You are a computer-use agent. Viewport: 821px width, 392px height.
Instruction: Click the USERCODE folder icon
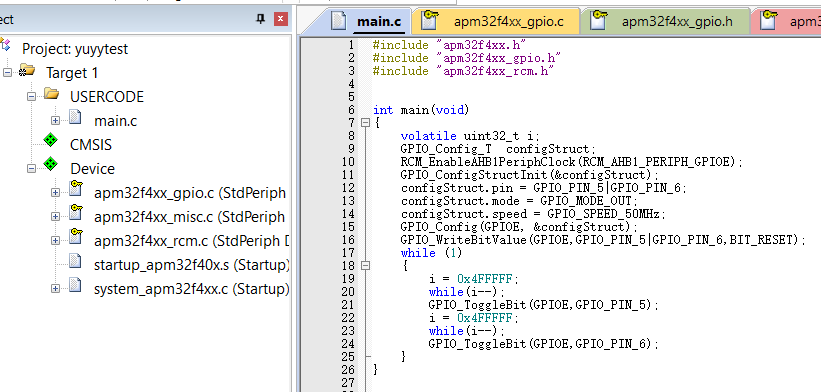click(51, 94)
